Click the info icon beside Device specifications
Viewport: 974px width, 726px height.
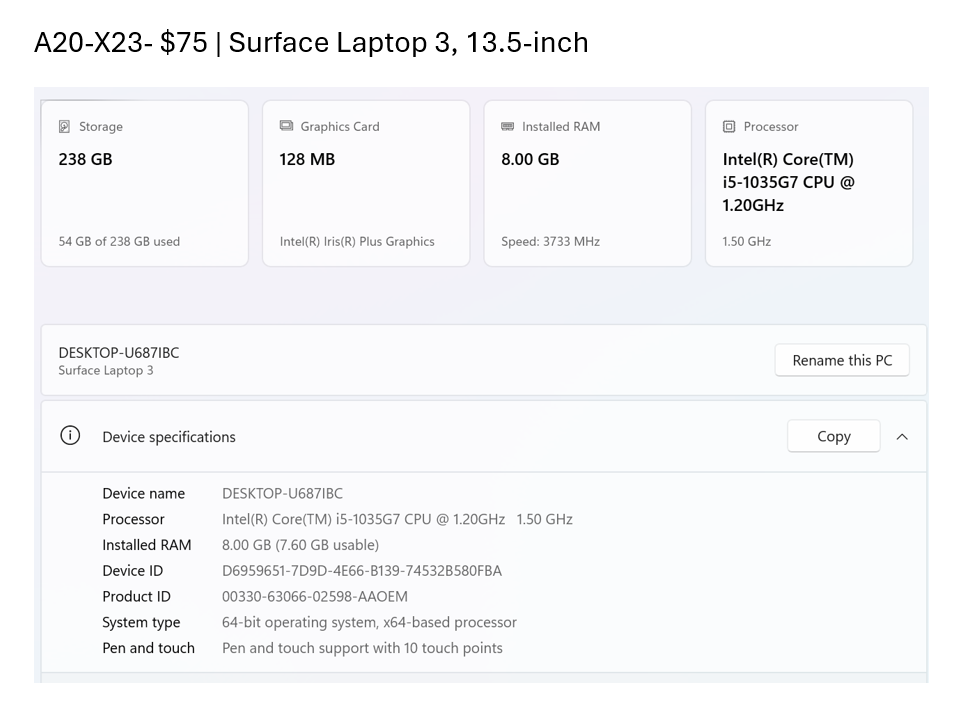point(69,436)
